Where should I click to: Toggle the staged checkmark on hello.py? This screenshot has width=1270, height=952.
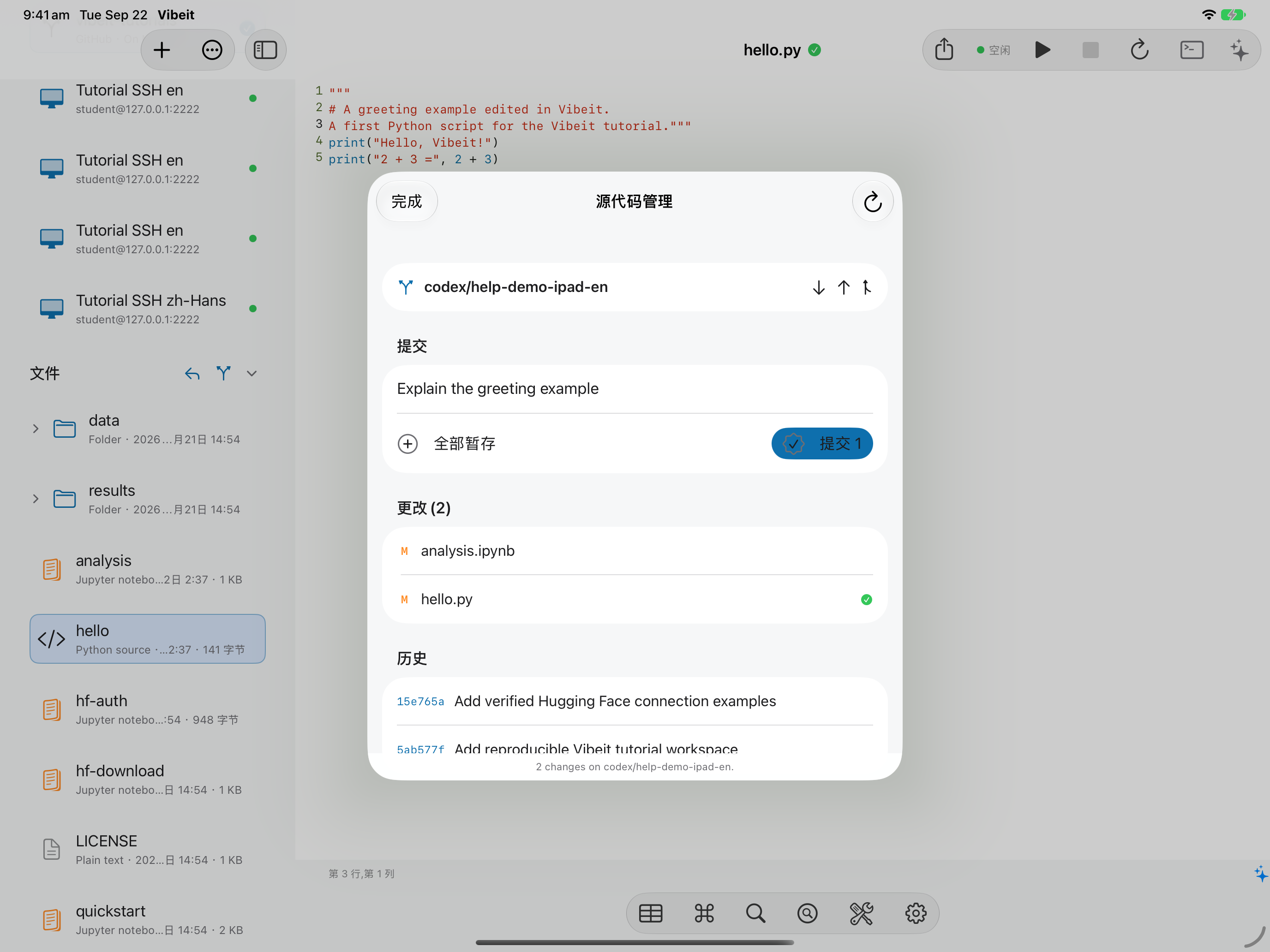tap(866, 599)
